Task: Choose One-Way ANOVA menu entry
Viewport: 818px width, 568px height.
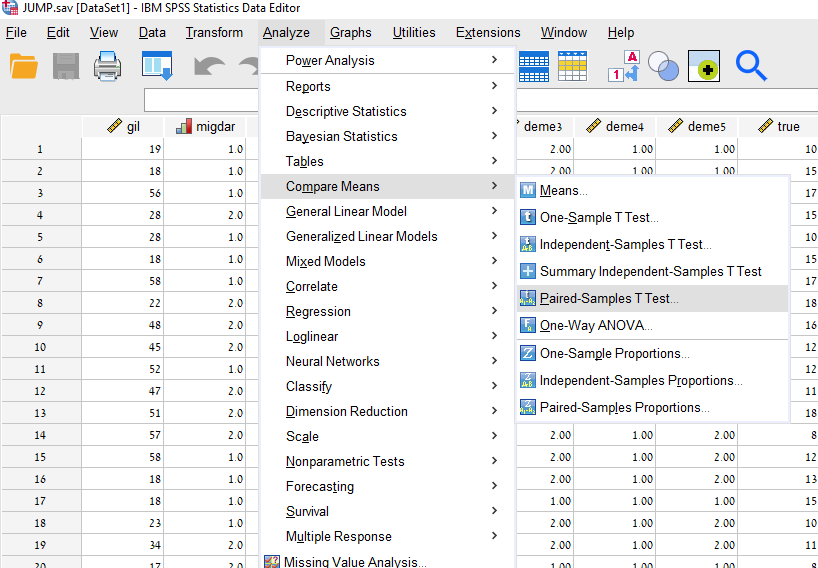Action: pyautogui.click(x=596, y=325)
